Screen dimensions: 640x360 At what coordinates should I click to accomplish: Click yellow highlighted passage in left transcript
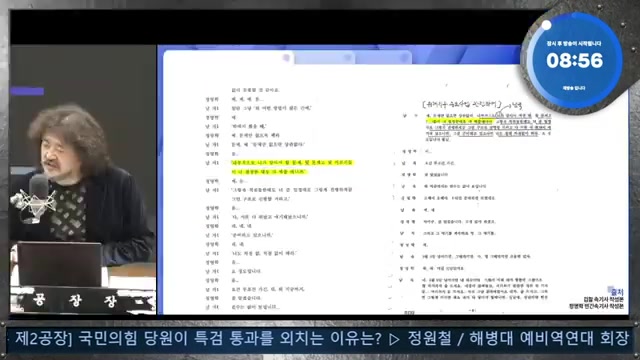point(292,167)
